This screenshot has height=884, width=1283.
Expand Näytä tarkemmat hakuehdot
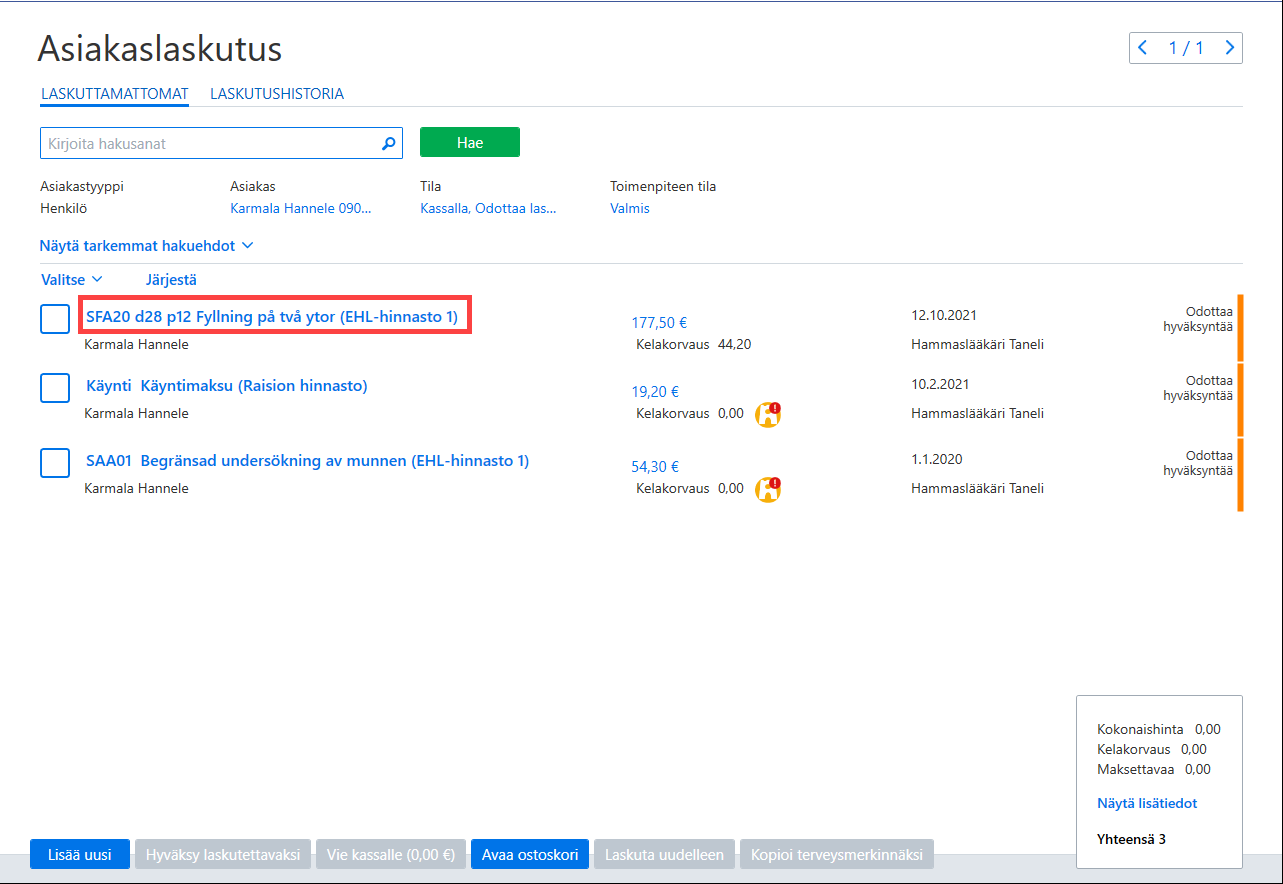(146, 245)
